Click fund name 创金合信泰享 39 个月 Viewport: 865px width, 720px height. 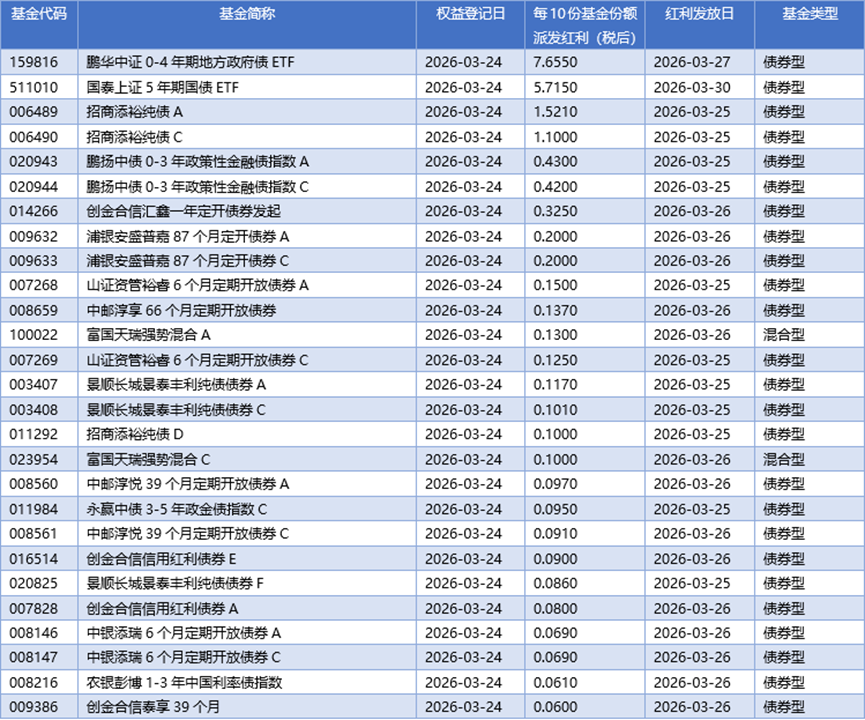pyautogui.click(x=153, y=707)
